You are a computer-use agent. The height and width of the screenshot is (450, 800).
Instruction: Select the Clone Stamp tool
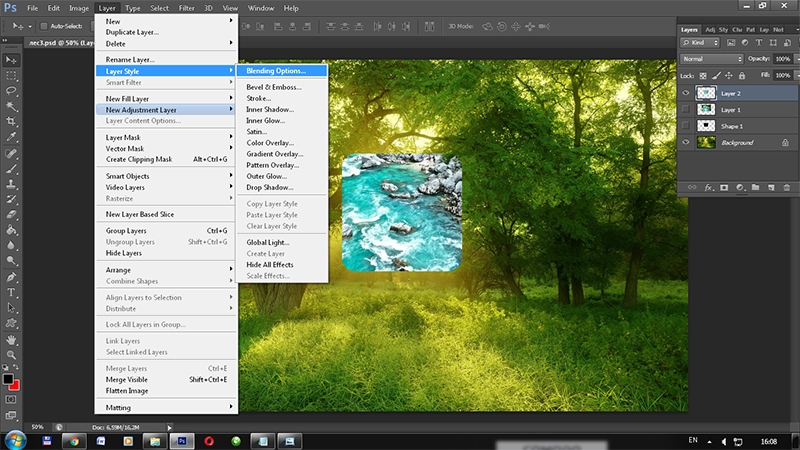pos(11,184)
